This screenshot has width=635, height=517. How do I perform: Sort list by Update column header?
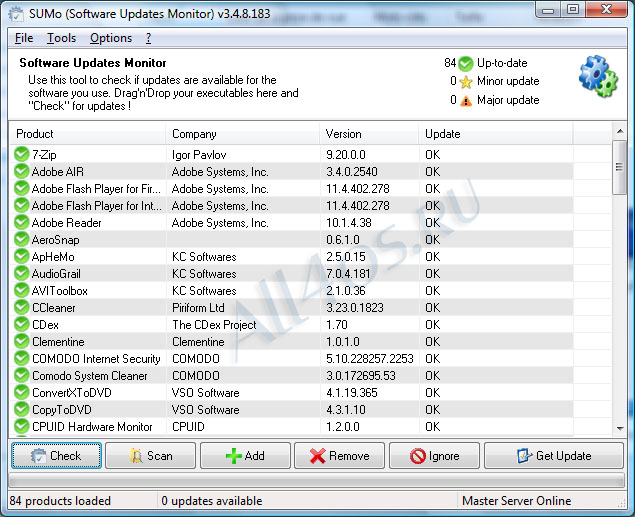496,134
